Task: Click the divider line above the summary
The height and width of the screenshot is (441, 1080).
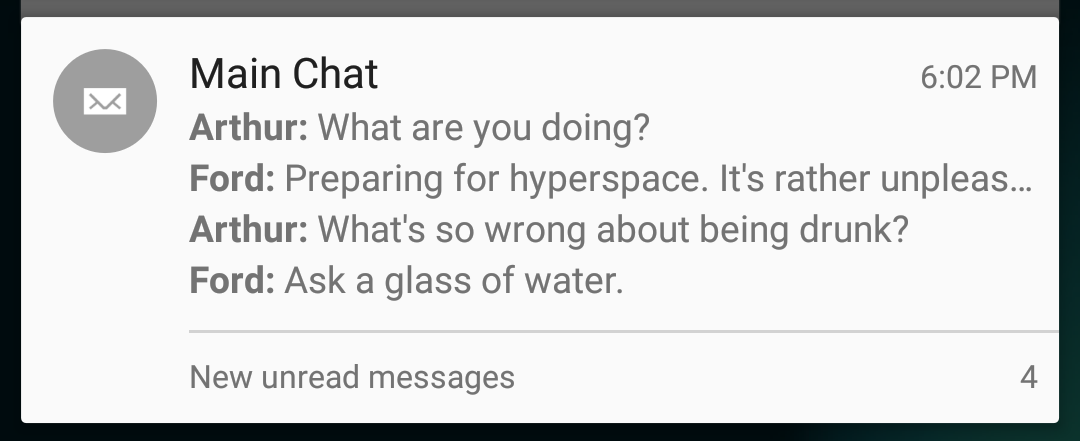Action: 623,331
